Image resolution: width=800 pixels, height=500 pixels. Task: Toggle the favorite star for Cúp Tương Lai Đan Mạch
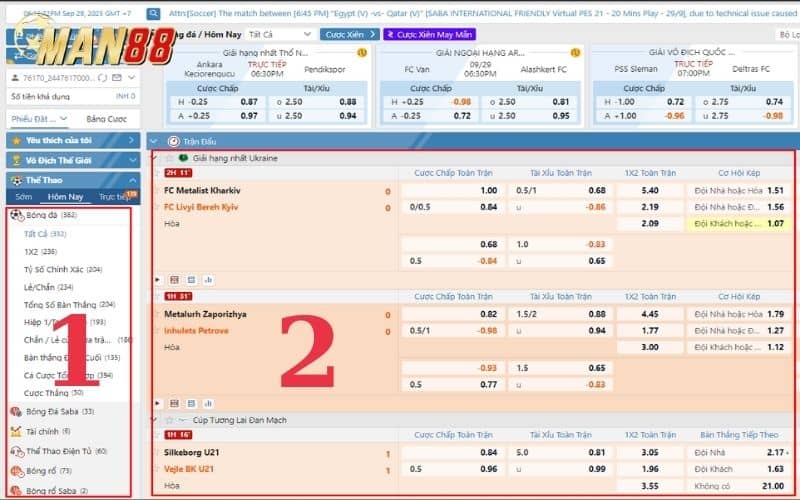[x=170, y=420]
